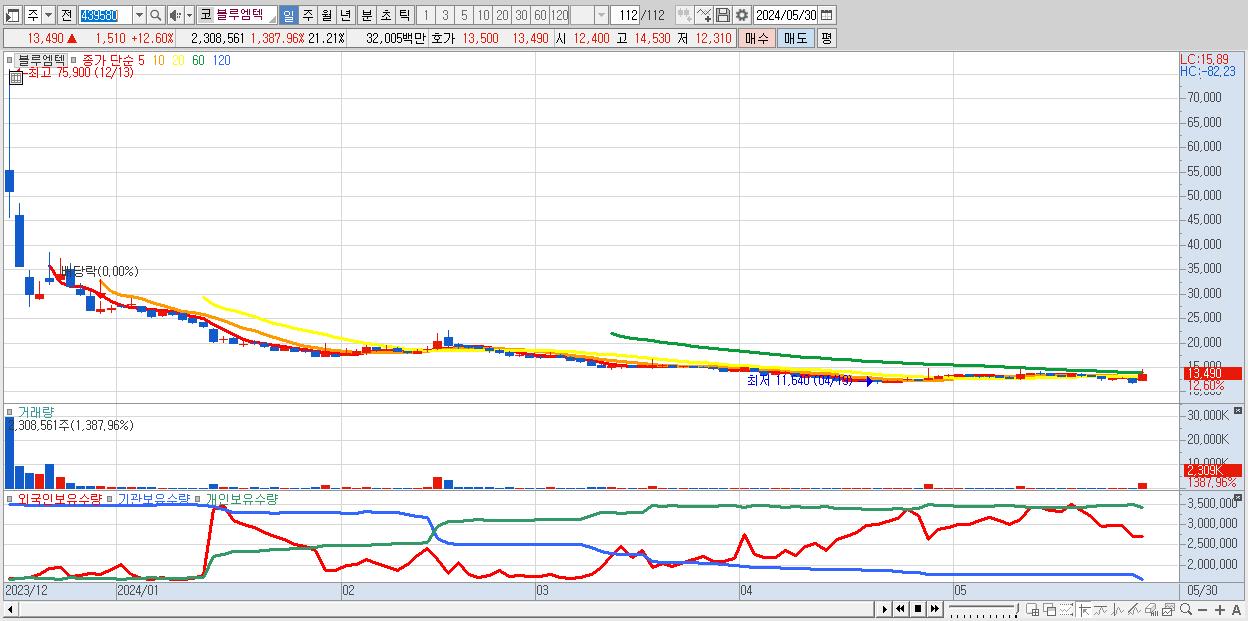
Task: Click the indicator line-with-check toolbar icon
Action: (704, 15)
